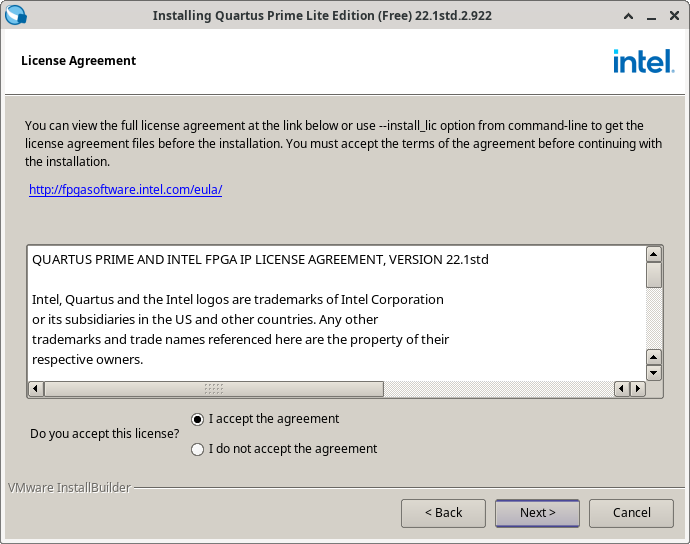Open the fpgasoftware.intel.com/eula link
This screenshot has height=544, width=690.
tap(125, 190)
